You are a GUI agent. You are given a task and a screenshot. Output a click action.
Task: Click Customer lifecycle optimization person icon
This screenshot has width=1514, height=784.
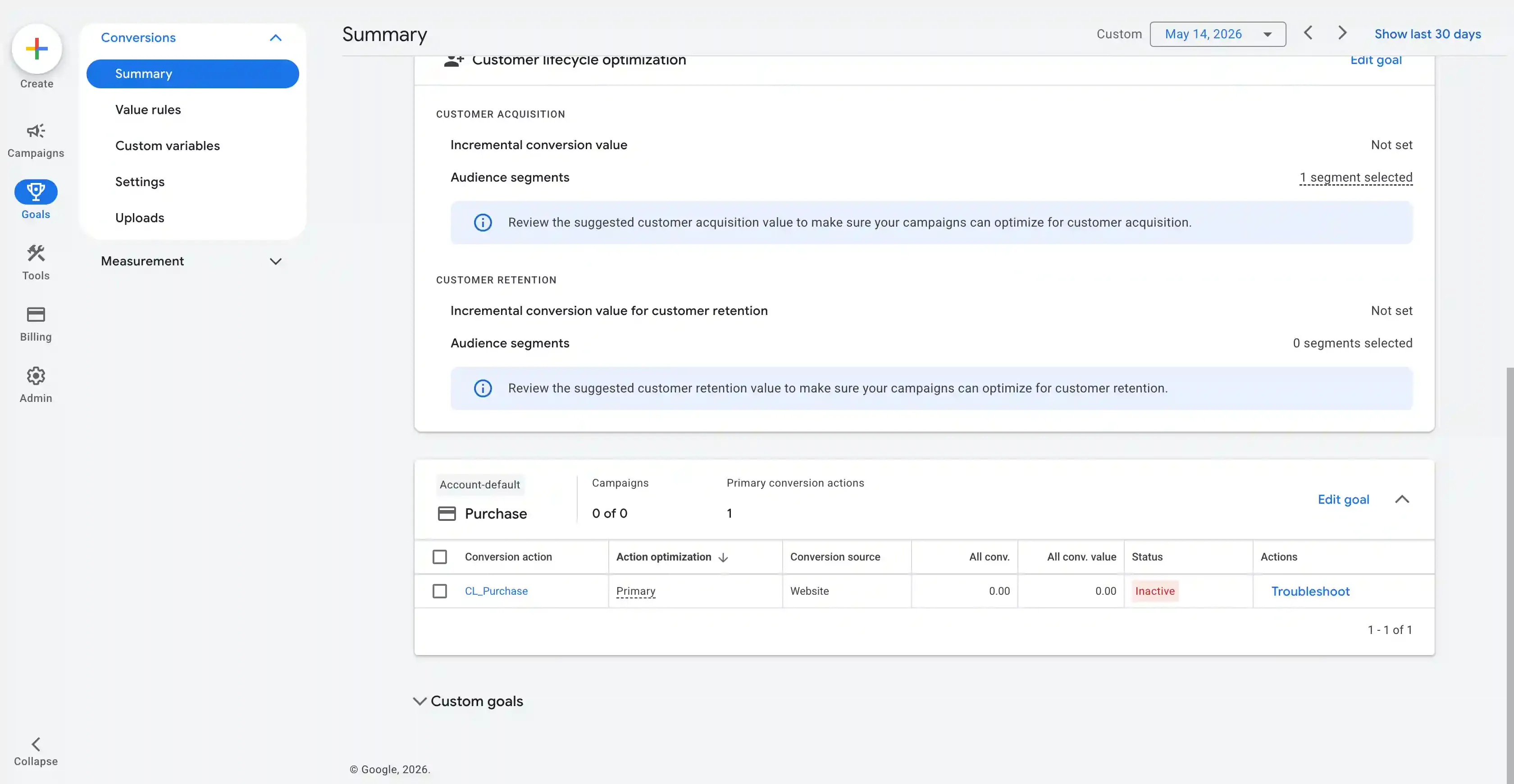[x=454, y=61]
